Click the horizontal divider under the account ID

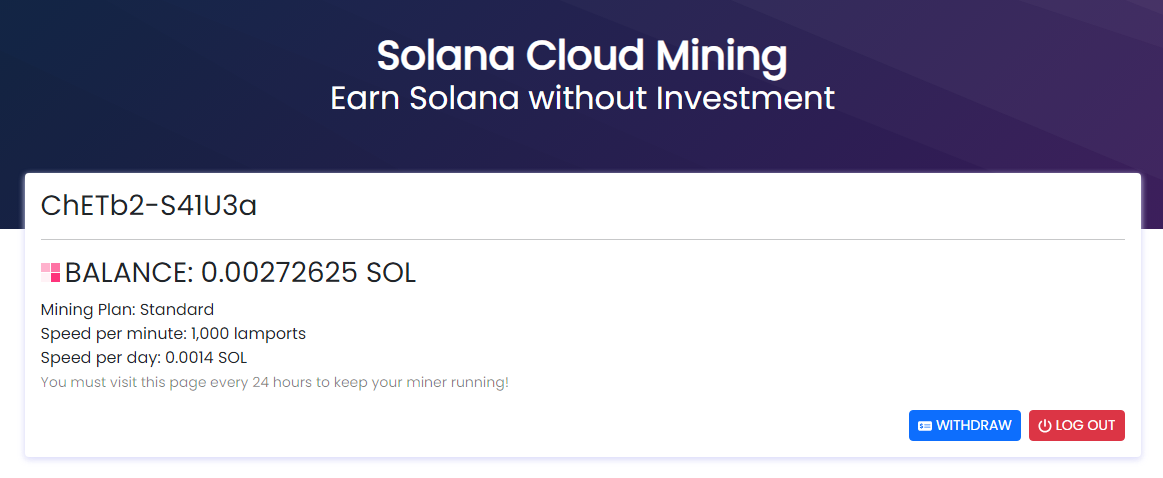point(582,240)
